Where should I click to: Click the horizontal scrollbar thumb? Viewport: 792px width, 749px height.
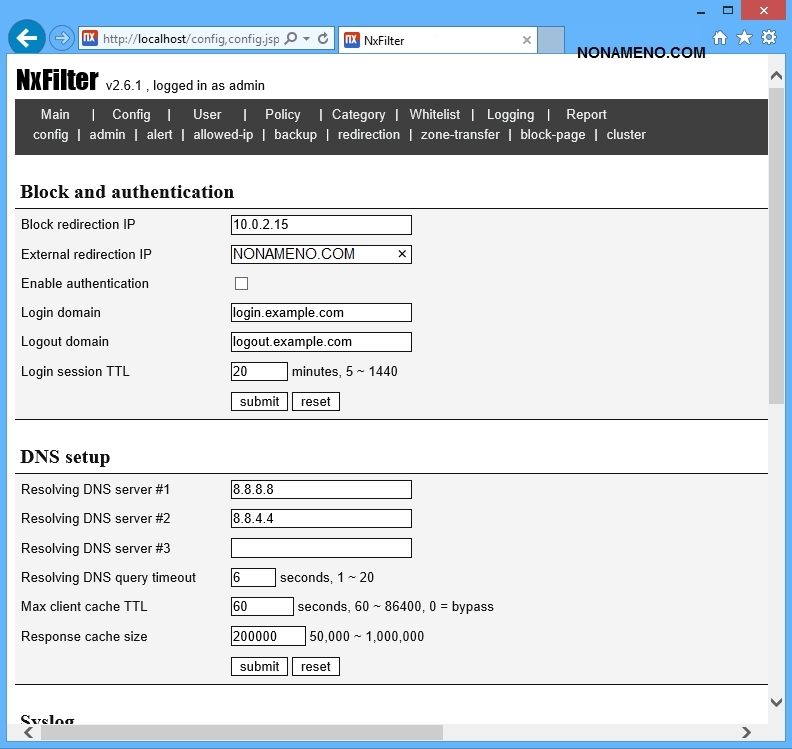(242, 732)
